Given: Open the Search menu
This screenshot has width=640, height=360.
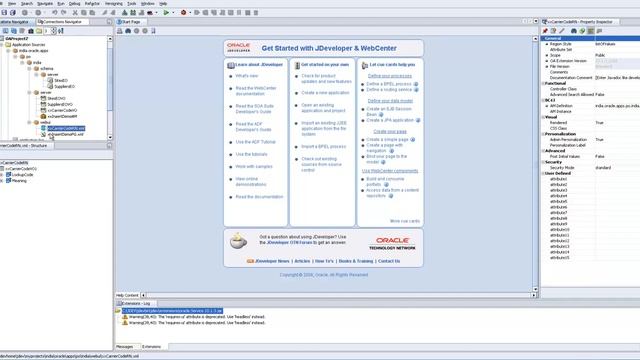Looking at the screenshot, I should coord(27,3).
